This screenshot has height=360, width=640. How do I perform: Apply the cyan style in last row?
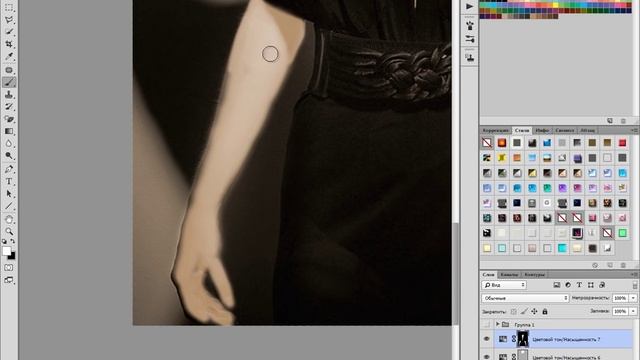[x=562, y=248]
